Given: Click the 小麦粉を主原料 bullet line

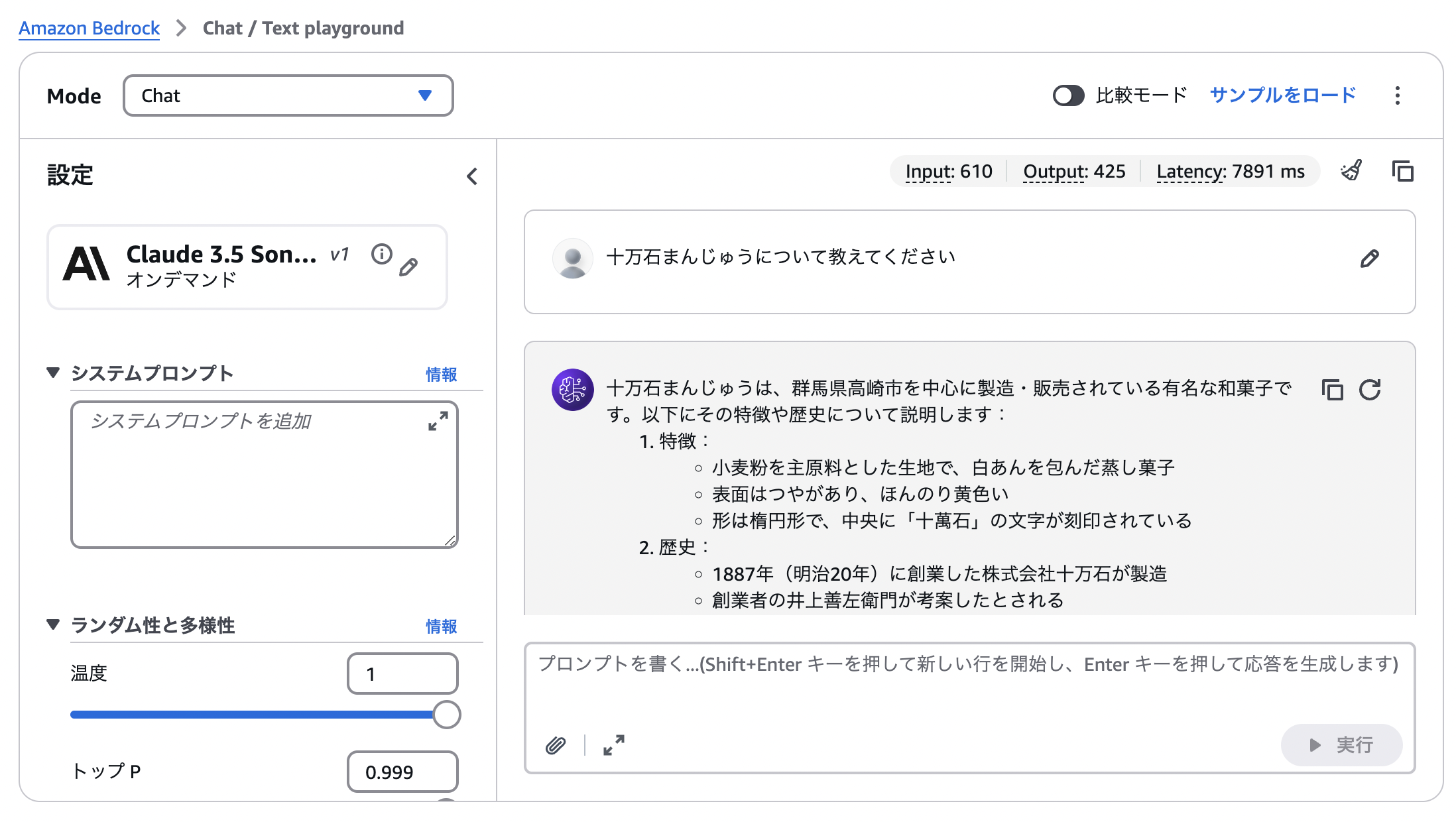Looking at the screenshot, I should click(943, 467).
